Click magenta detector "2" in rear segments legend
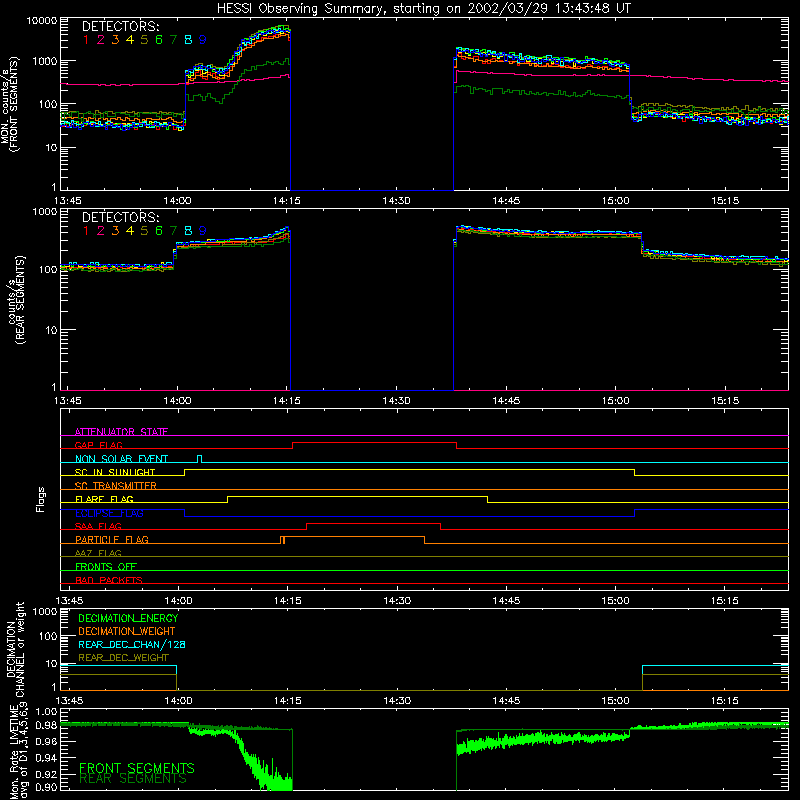 coord(101,231)
